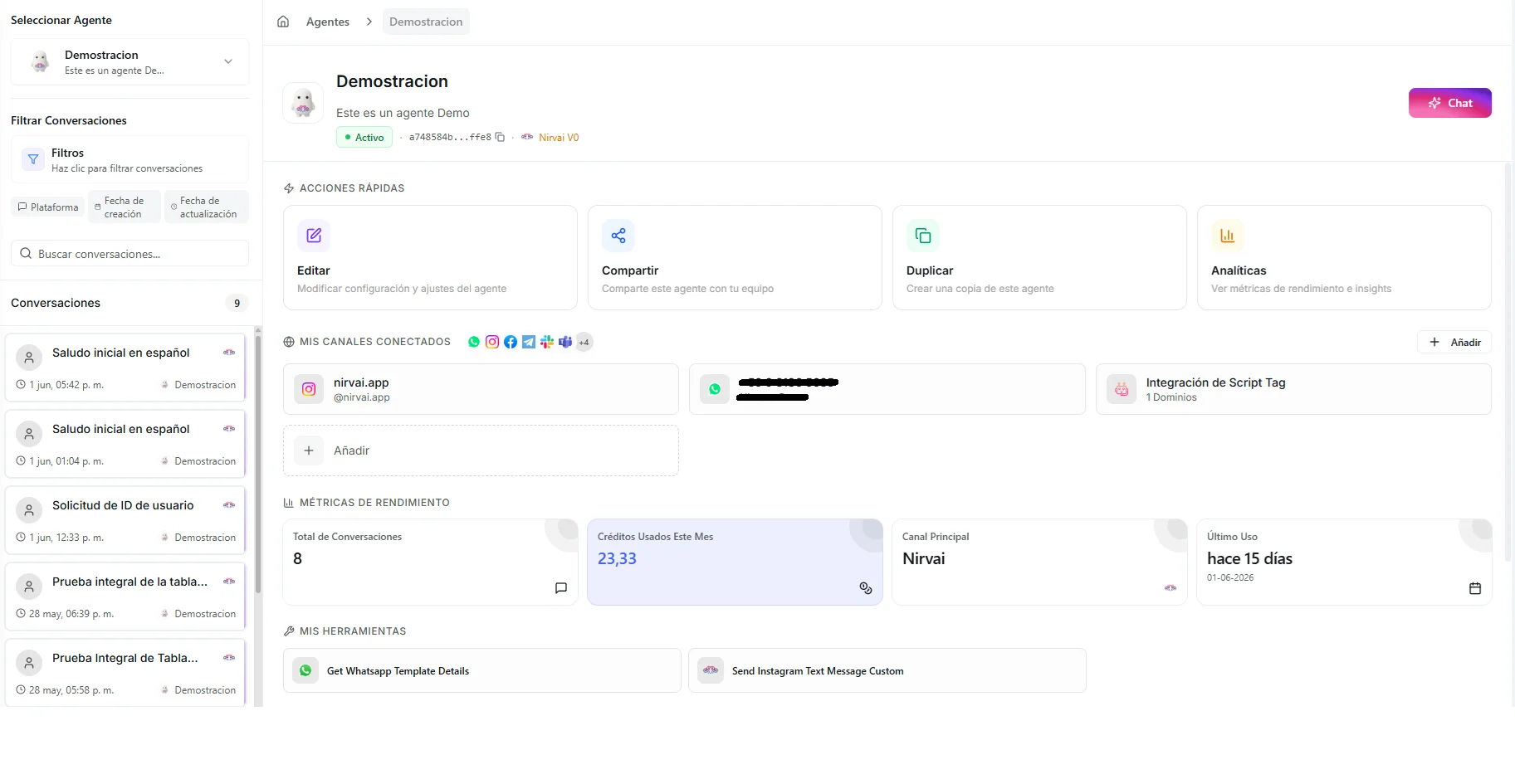Go to Agentes in the breadcrumb
Viewport: 1515px width, 784px height.
[x=328, y=22]
